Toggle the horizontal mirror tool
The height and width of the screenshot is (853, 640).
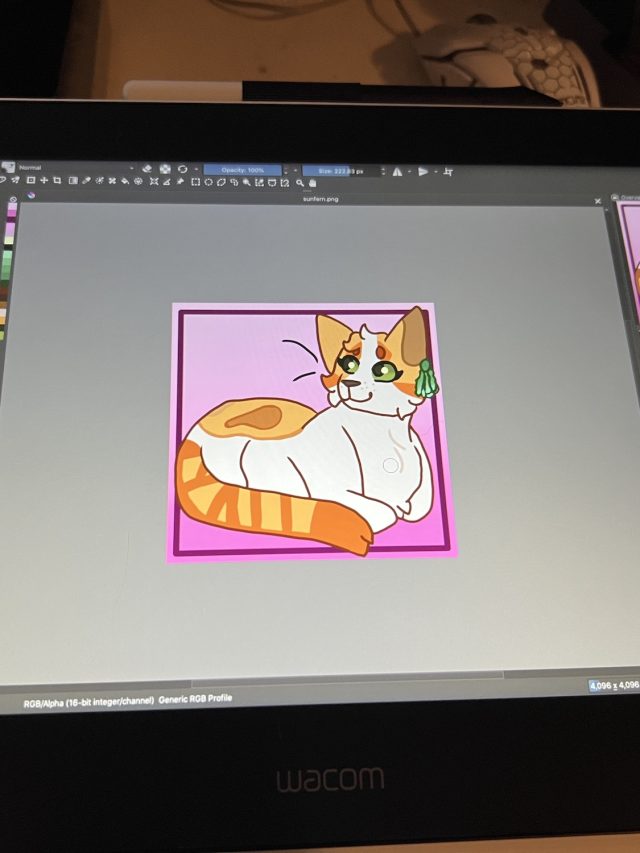click(x=397, y=171)
